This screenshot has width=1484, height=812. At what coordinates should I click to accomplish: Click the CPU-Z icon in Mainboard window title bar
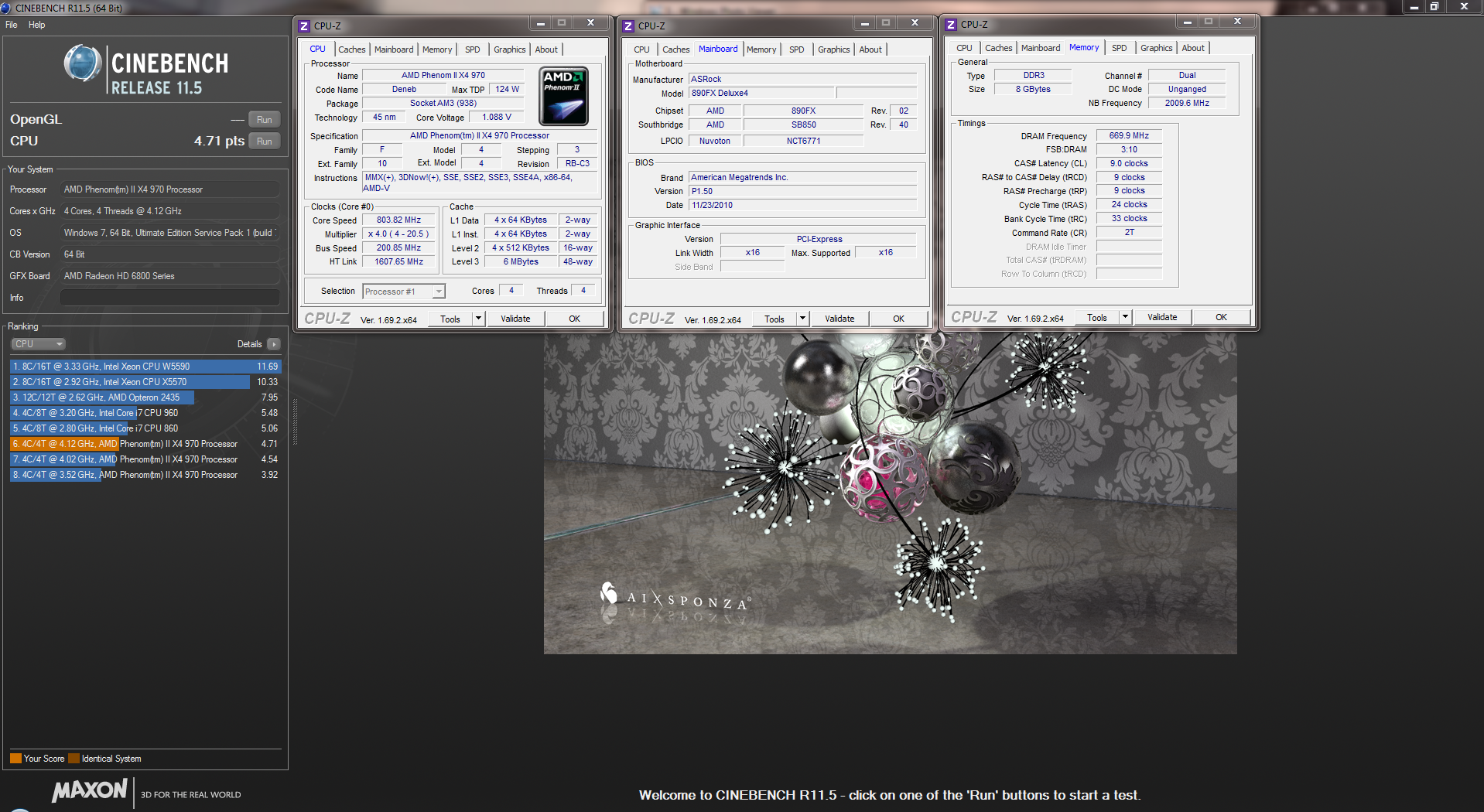(628, 26)
